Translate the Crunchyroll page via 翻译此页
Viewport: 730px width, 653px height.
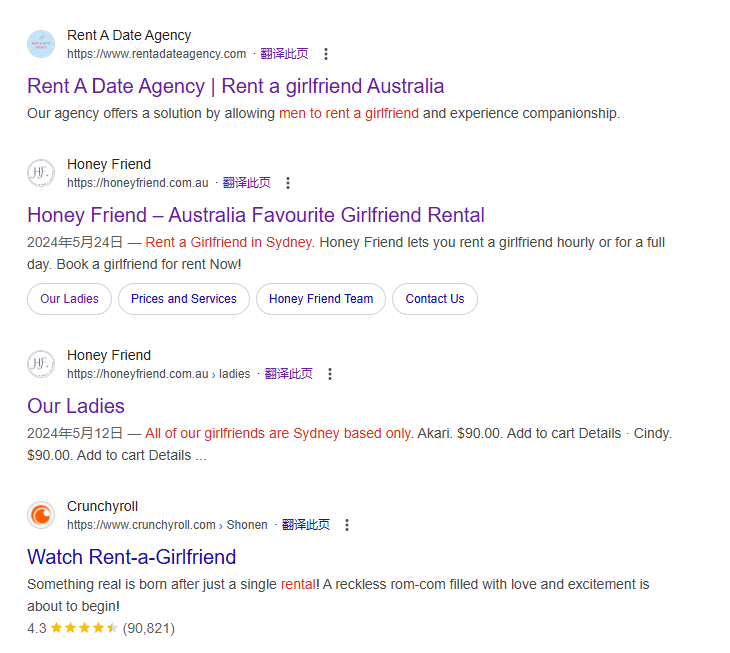pos(306,525)
